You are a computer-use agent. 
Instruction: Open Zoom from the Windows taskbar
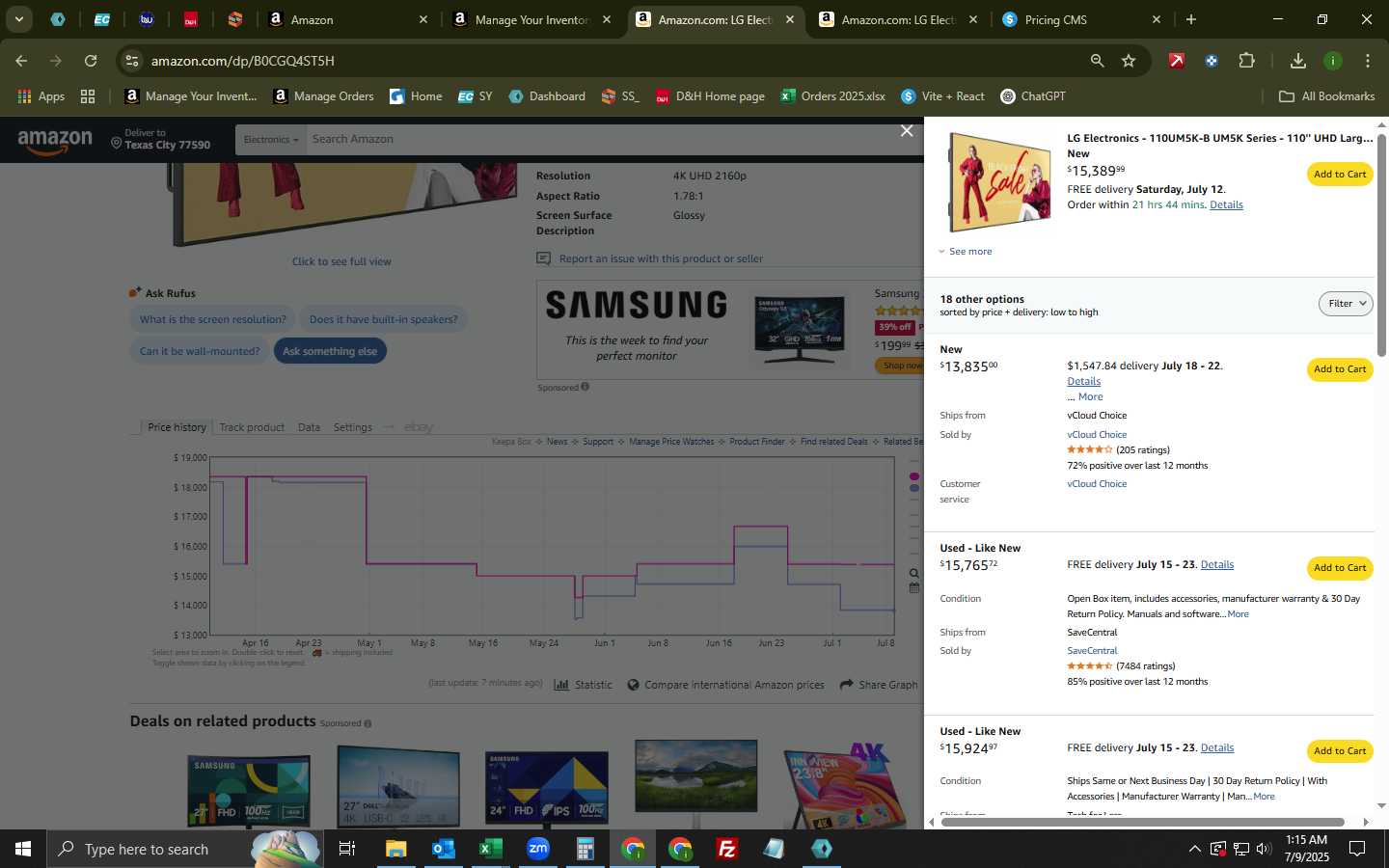(537, 849)
